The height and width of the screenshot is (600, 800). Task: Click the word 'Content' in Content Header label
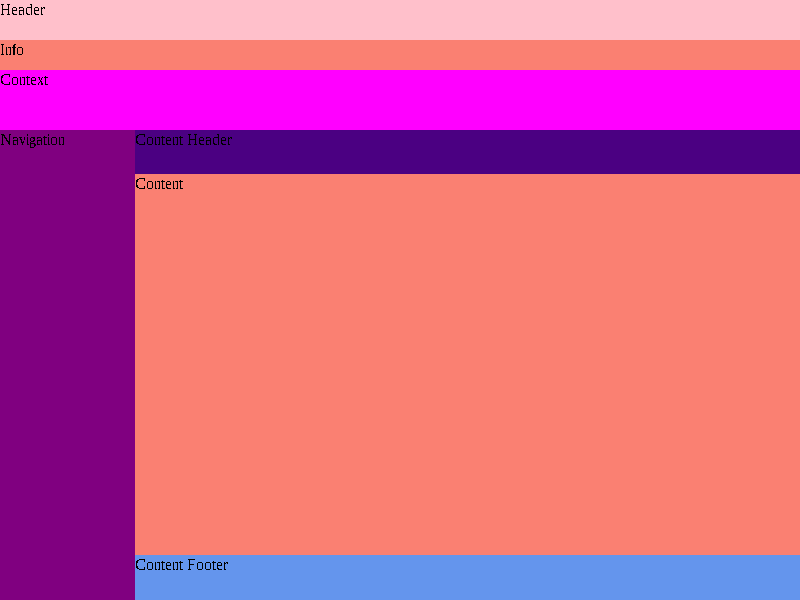point(159,140)
